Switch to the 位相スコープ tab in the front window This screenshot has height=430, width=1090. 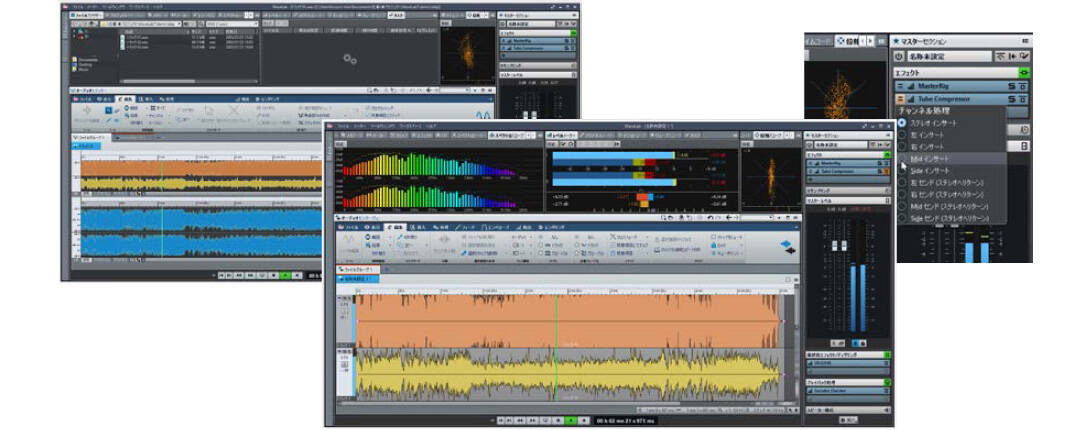pos(769,135)
